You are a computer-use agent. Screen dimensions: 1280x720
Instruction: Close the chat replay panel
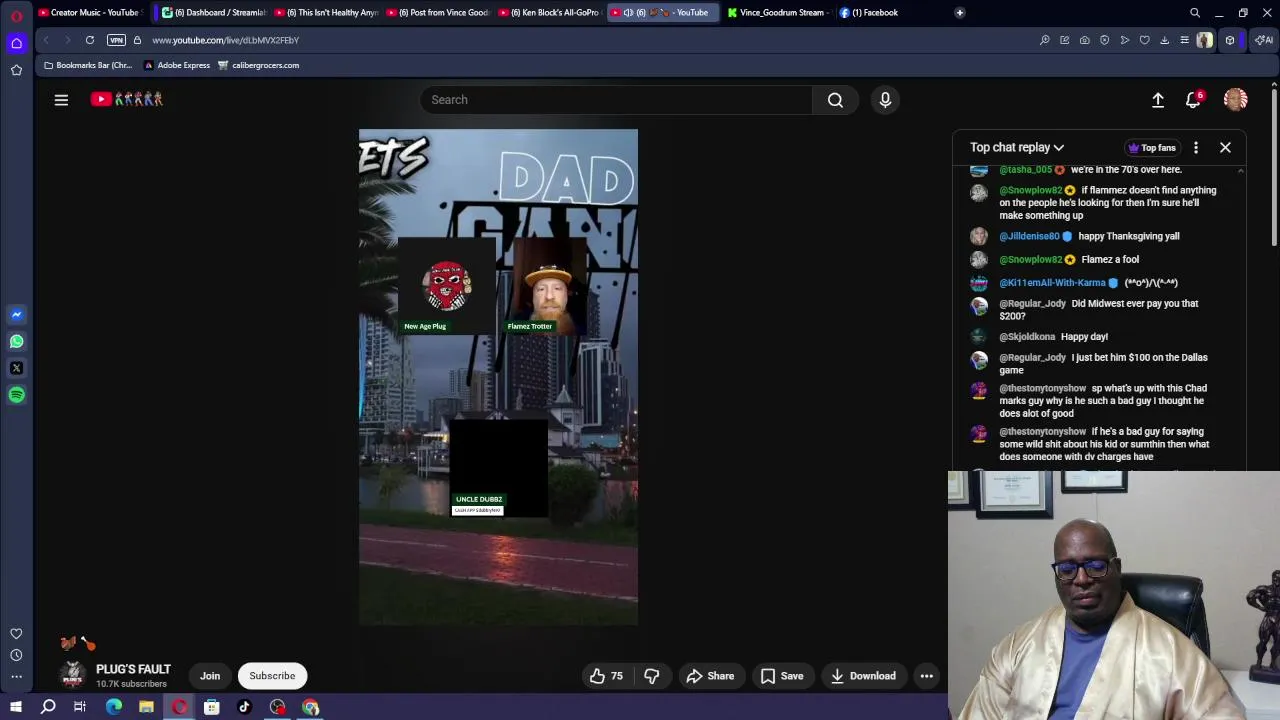(x=1225, y=147)
